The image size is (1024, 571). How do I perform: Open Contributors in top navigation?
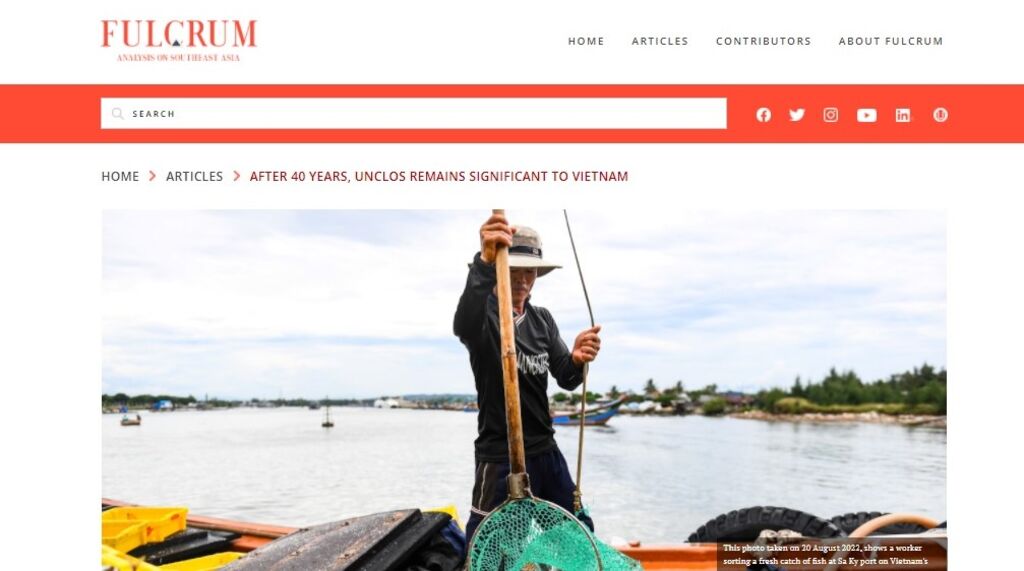(x=763, y=41)
